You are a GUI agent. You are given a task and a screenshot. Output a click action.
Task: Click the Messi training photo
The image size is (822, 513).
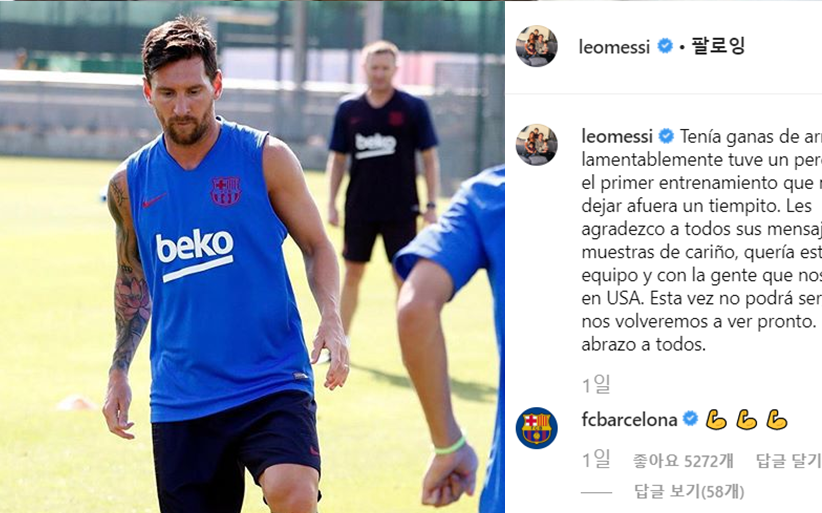coord(252,257)
